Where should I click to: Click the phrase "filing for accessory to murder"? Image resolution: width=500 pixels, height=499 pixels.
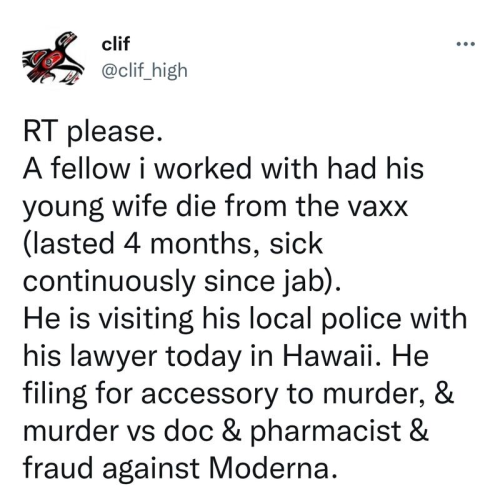click(221, 395)
